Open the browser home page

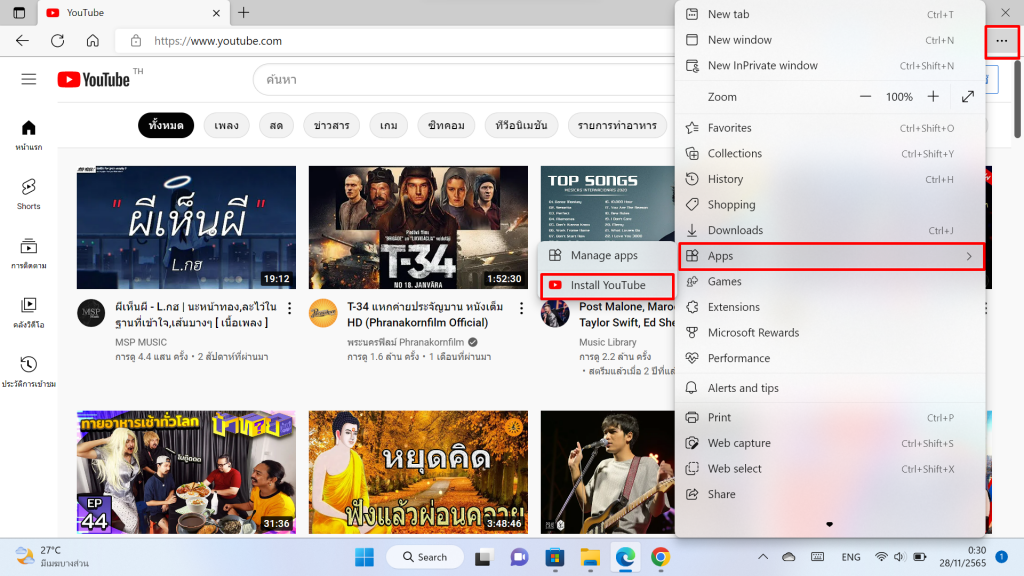(93, 40)
